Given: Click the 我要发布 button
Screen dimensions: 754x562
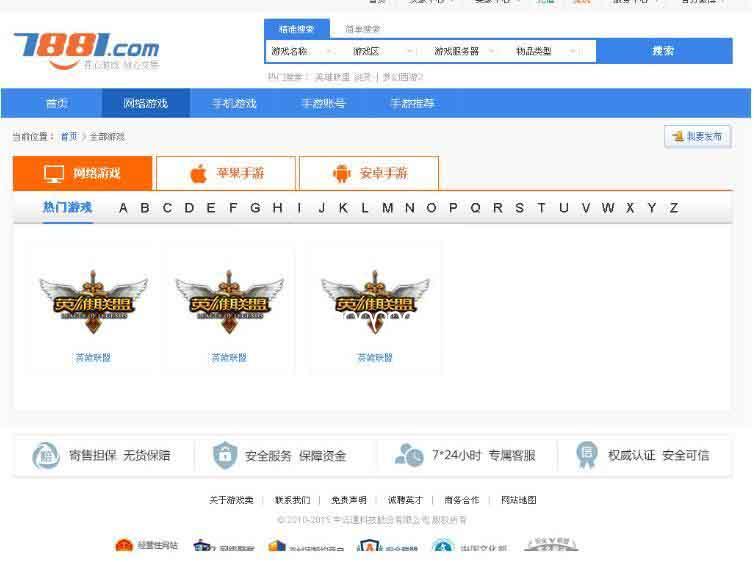Looking at the screenshot, I should [x=697, y=136].
